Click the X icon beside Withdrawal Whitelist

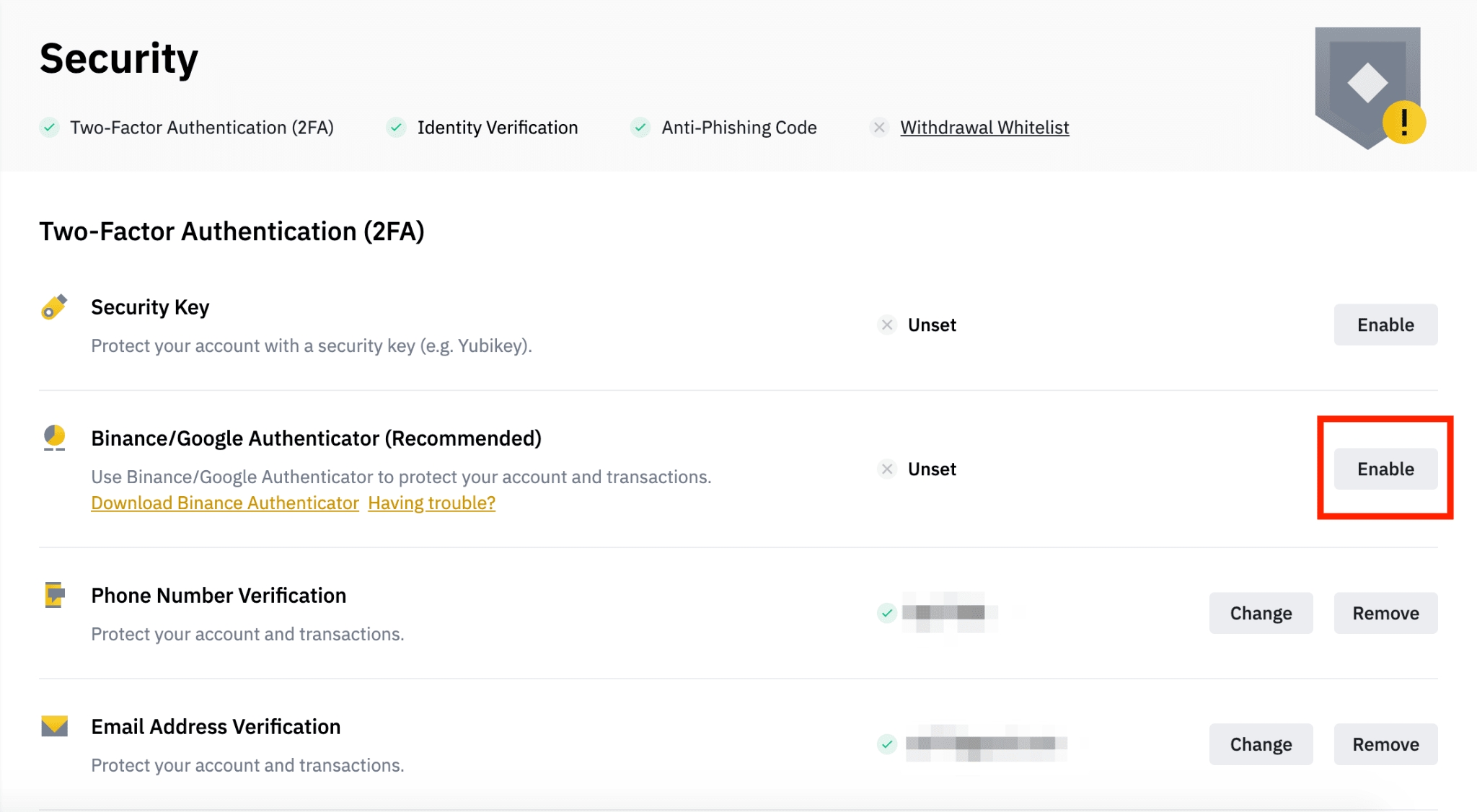878,128
